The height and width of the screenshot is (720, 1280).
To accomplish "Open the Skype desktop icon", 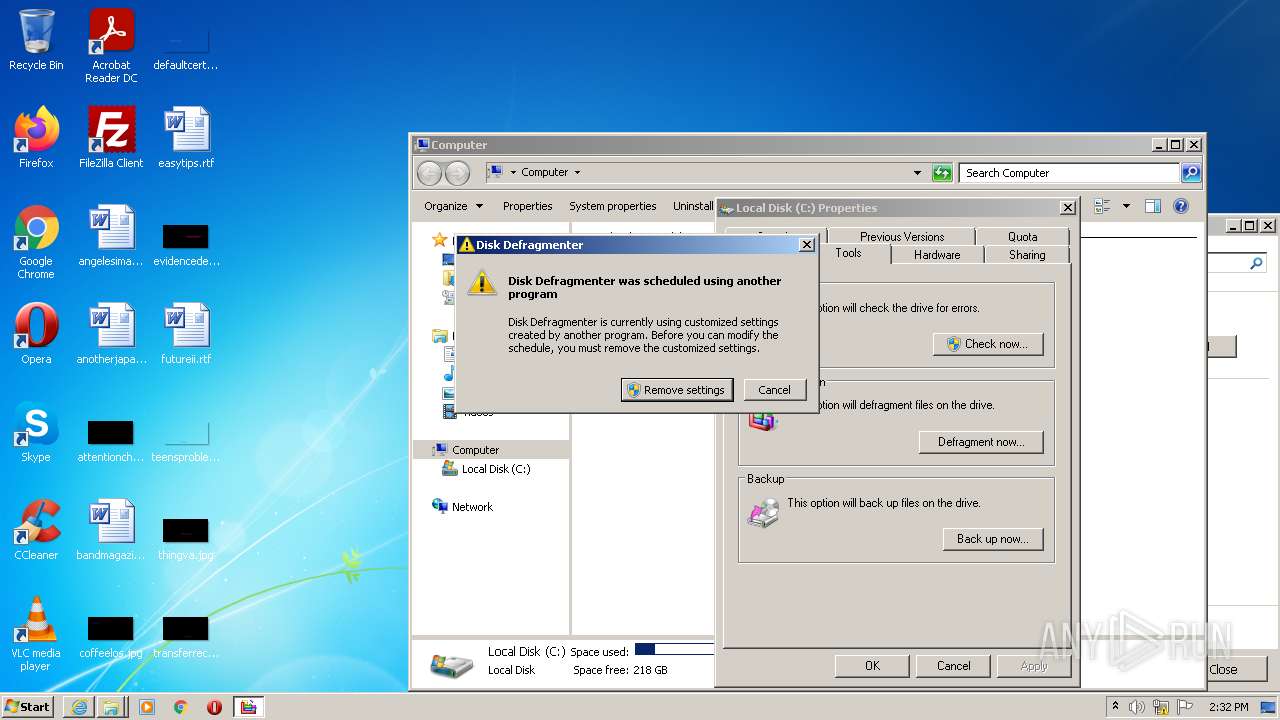I will point(36,432).
